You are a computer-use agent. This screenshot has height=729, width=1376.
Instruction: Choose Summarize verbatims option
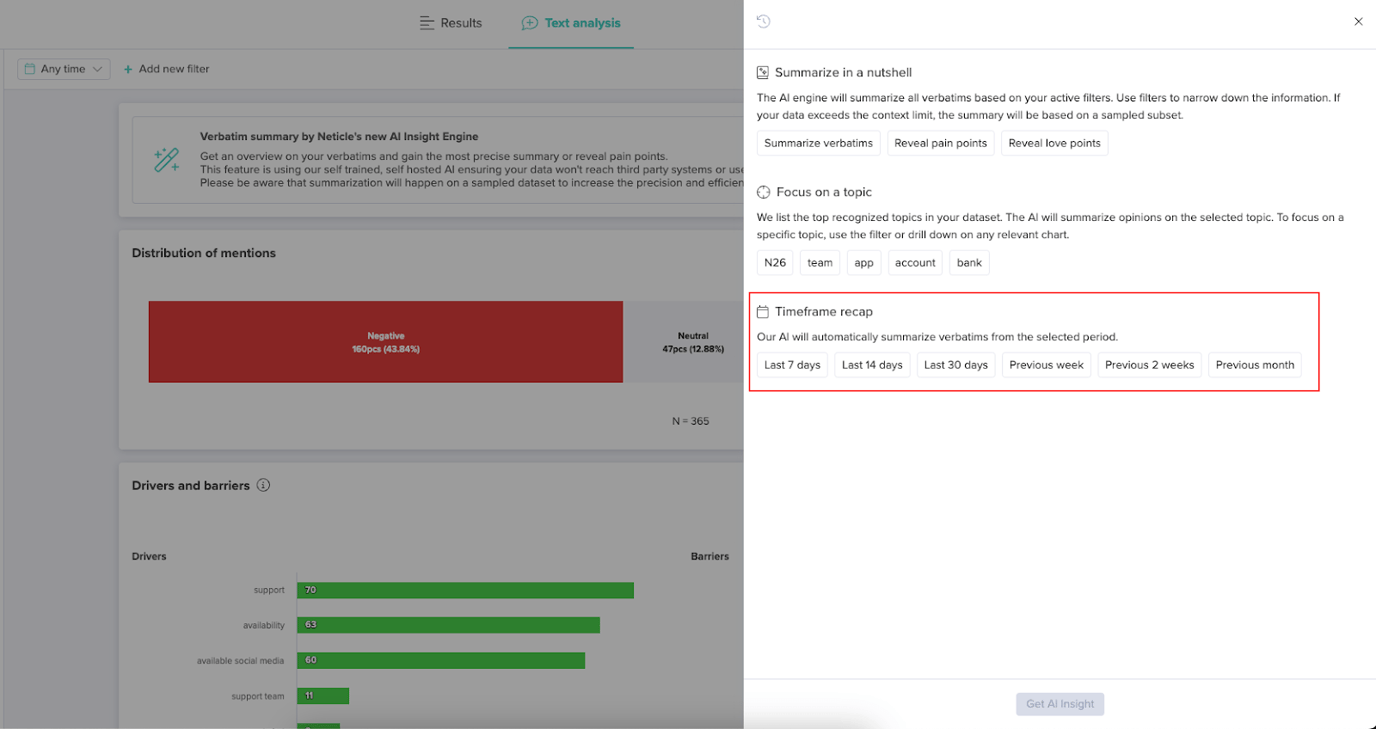818,143
